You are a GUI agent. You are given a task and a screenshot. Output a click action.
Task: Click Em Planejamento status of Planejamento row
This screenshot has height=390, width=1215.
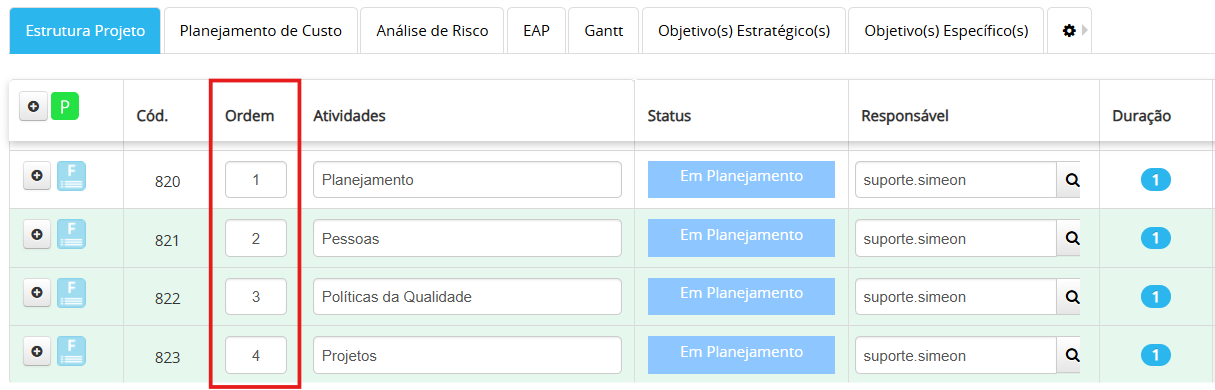[x=741, y=179]
